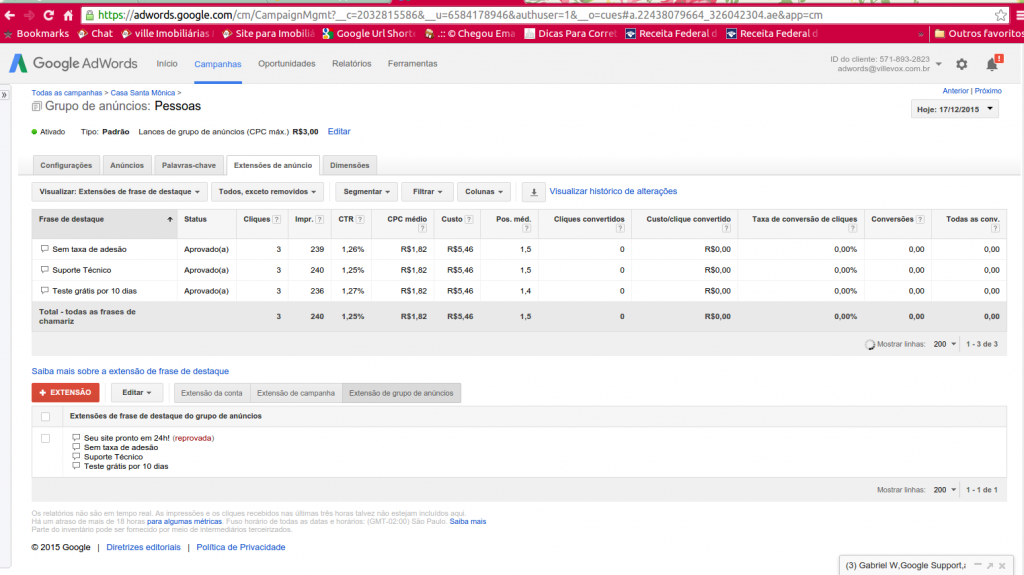Click the help icon beside Cliques column

click(x=276, y=219)
